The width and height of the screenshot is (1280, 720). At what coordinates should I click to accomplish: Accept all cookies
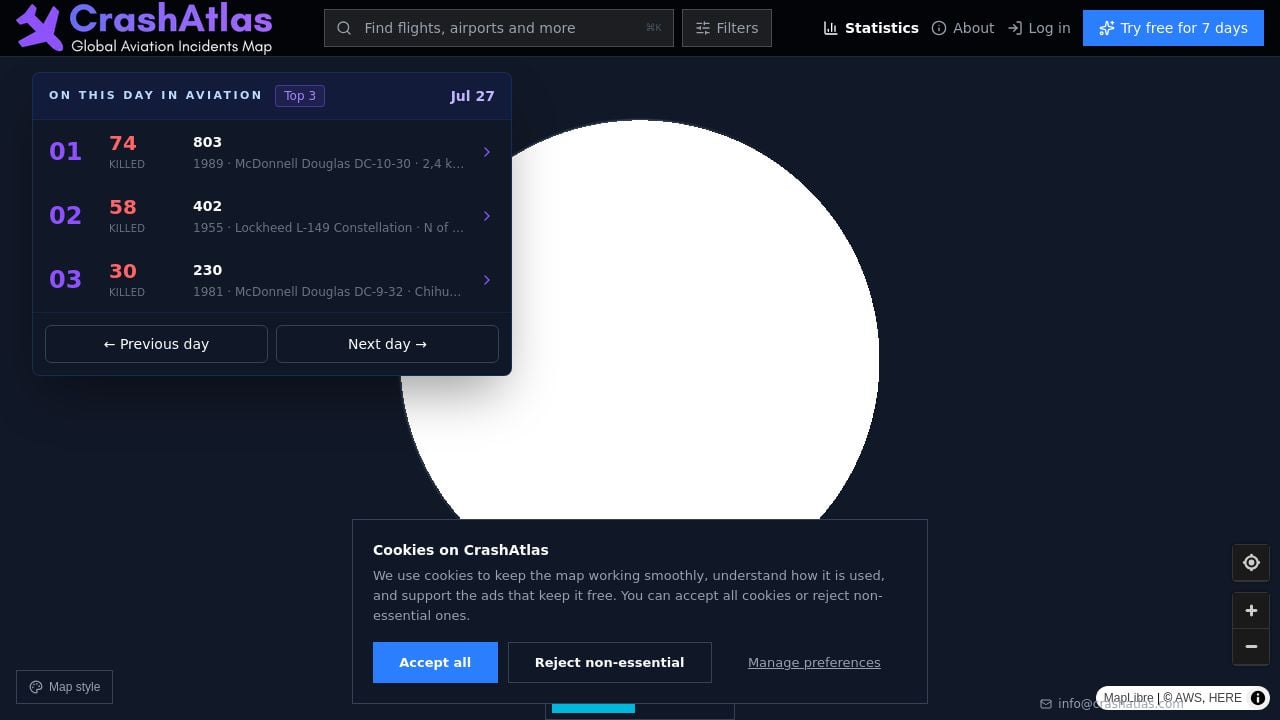(435, 663)
